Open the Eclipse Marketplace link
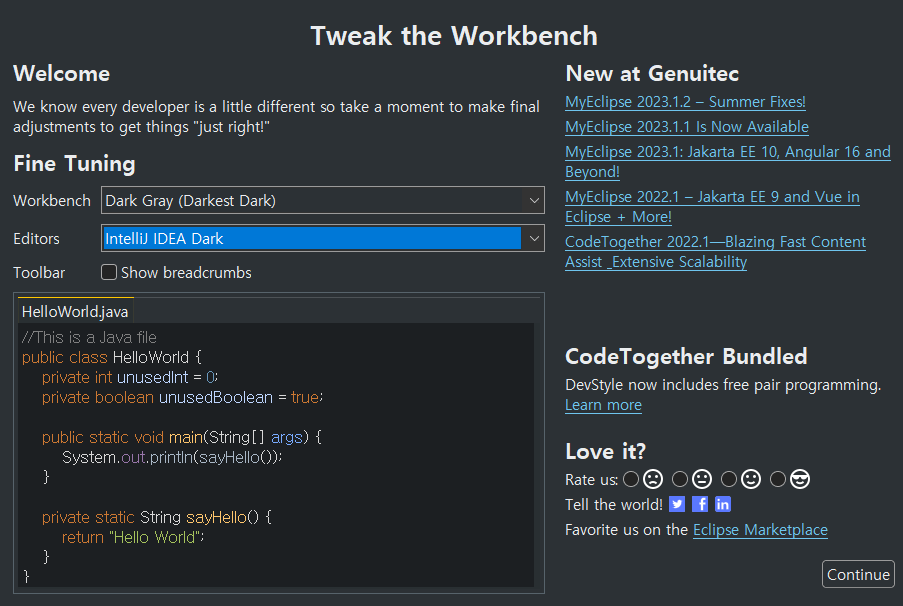 (760, 530)
